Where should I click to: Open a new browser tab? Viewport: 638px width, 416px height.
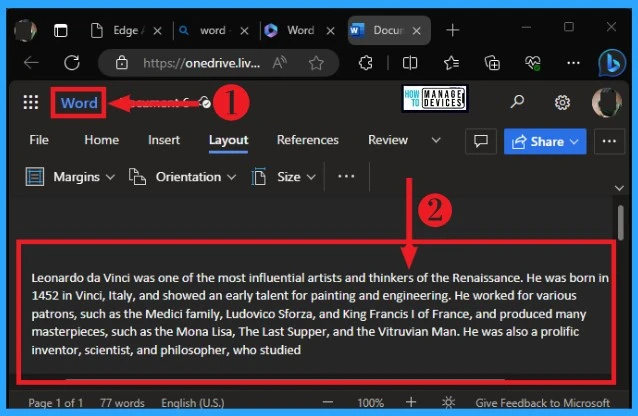[452, 30]
